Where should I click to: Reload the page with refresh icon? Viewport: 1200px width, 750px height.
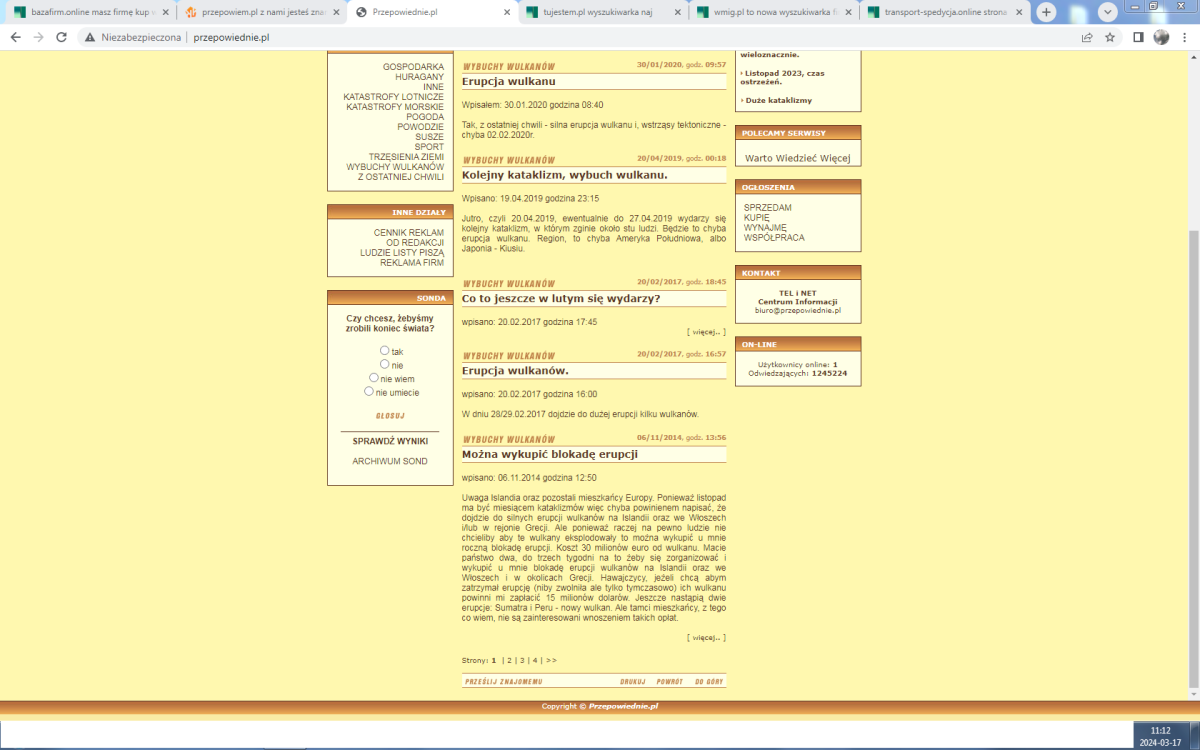61,37
